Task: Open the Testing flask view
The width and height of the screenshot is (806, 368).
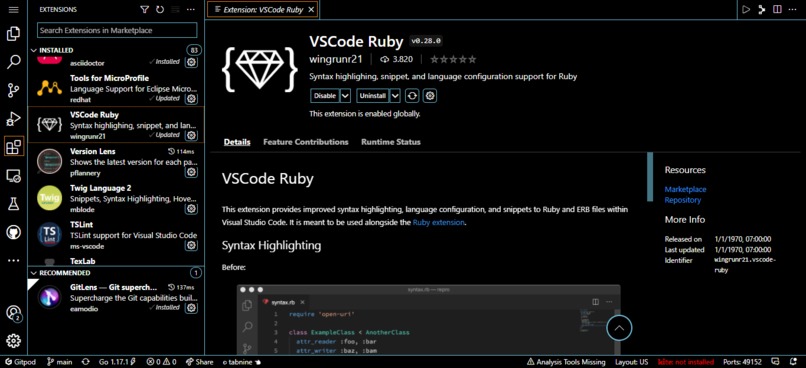Action: 13,204
